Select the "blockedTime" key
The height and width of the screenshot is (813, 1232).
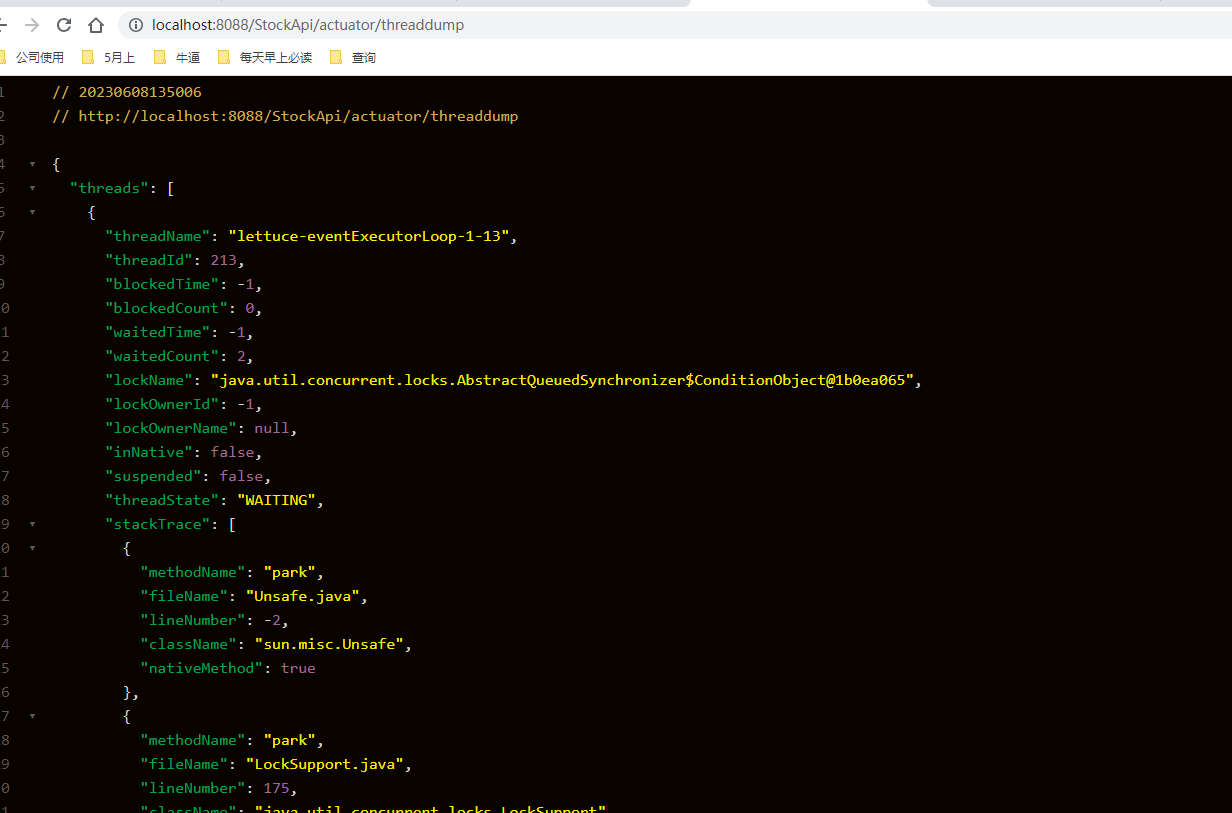[162, 284]
